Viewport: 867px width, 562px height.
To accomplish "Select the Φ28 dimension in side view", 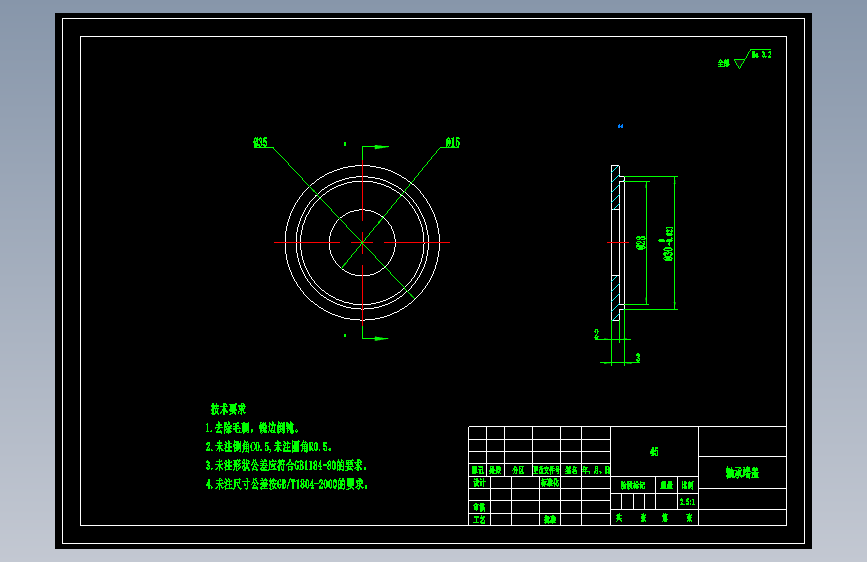I will (x=641, y=243).
